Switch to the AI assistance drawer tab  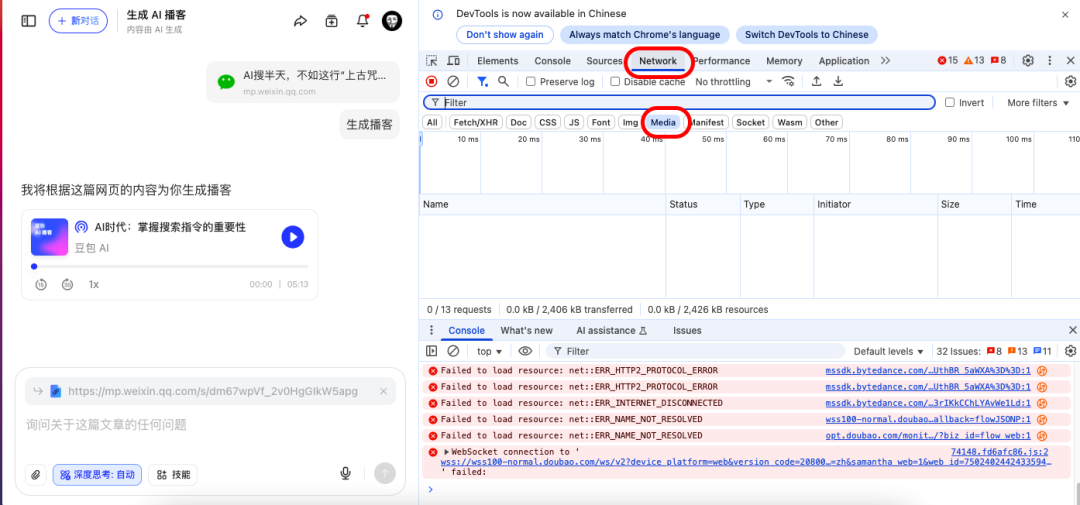[612, 330]
